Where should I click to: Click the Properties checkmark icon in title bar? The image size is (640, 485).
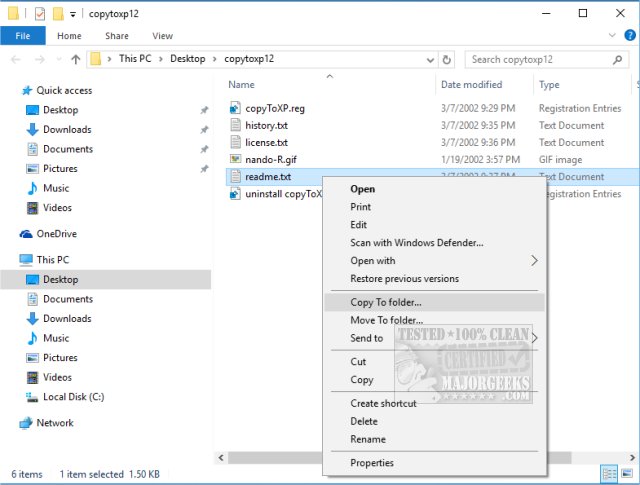coord(40,14)
